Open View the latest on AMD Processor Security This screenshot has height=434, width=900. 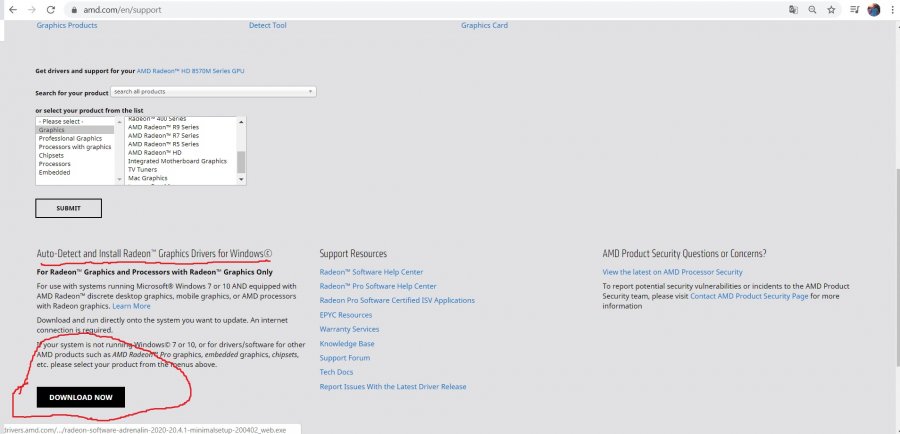(672, 272)
